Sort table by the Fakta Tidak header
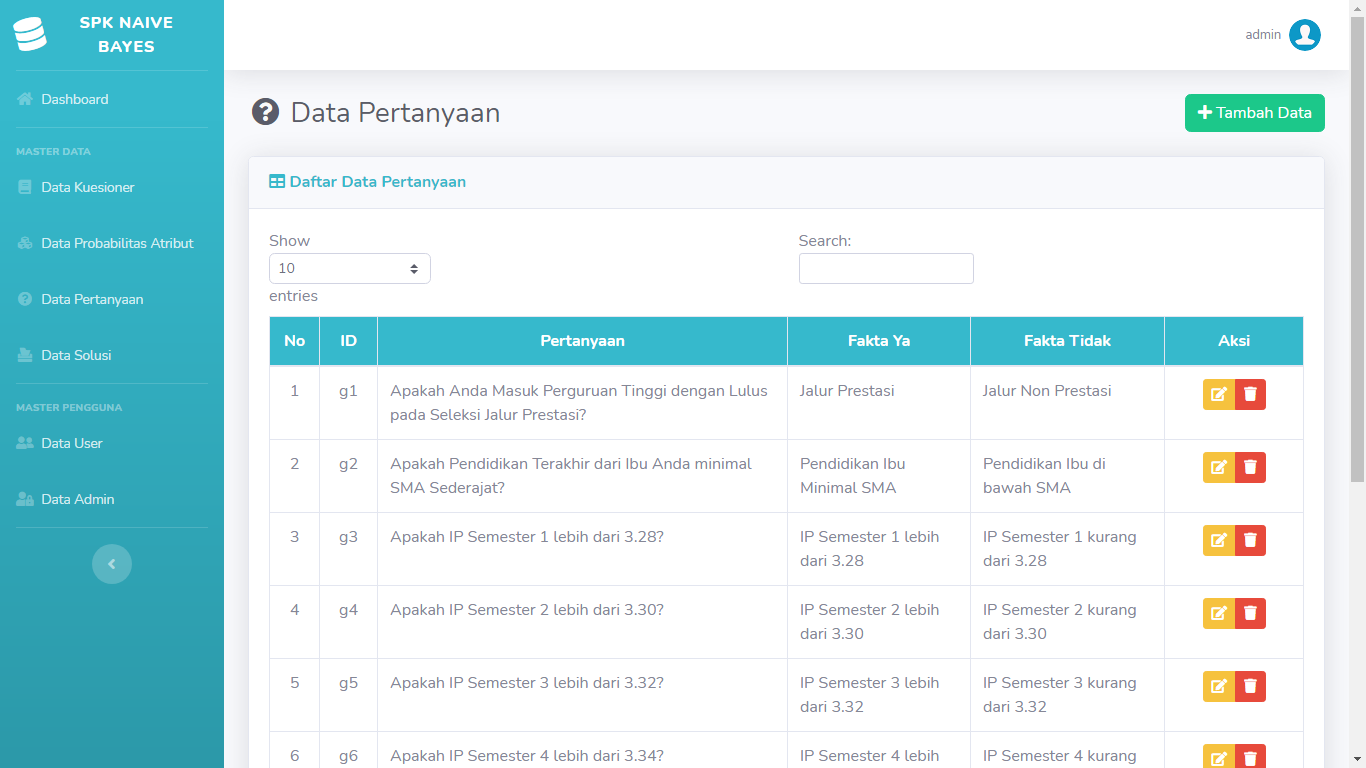 click(1068, 341)
